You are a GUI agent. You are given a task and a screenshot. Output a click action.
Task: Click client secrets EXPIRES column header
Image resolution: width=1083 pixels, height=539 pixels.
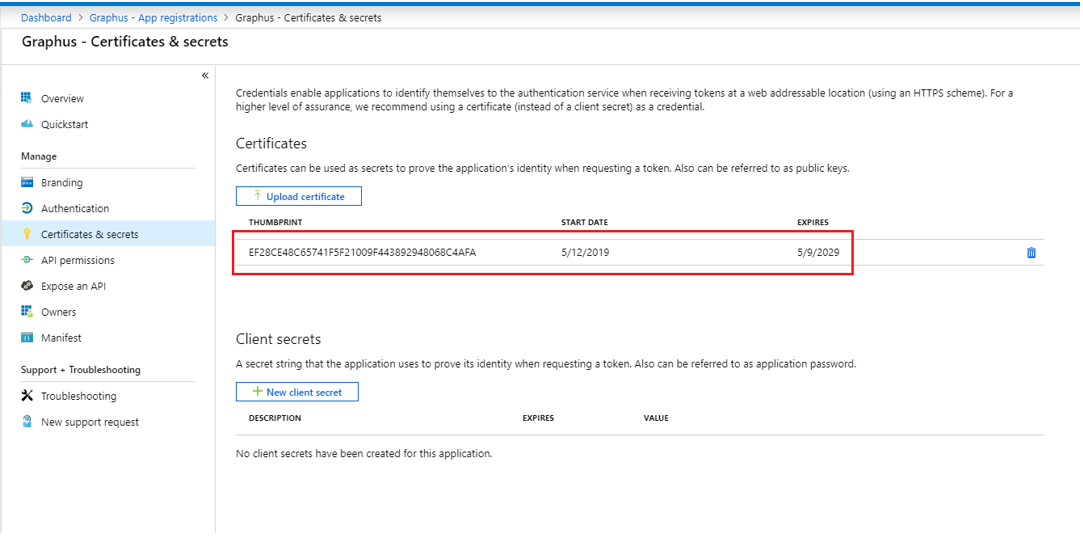click(538, 418)
